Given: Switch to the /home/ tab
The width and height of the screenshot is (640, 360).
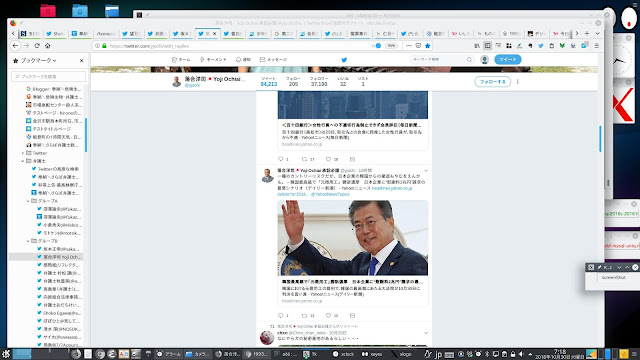Looking at the screenshot, I should [x=106, y=33].
